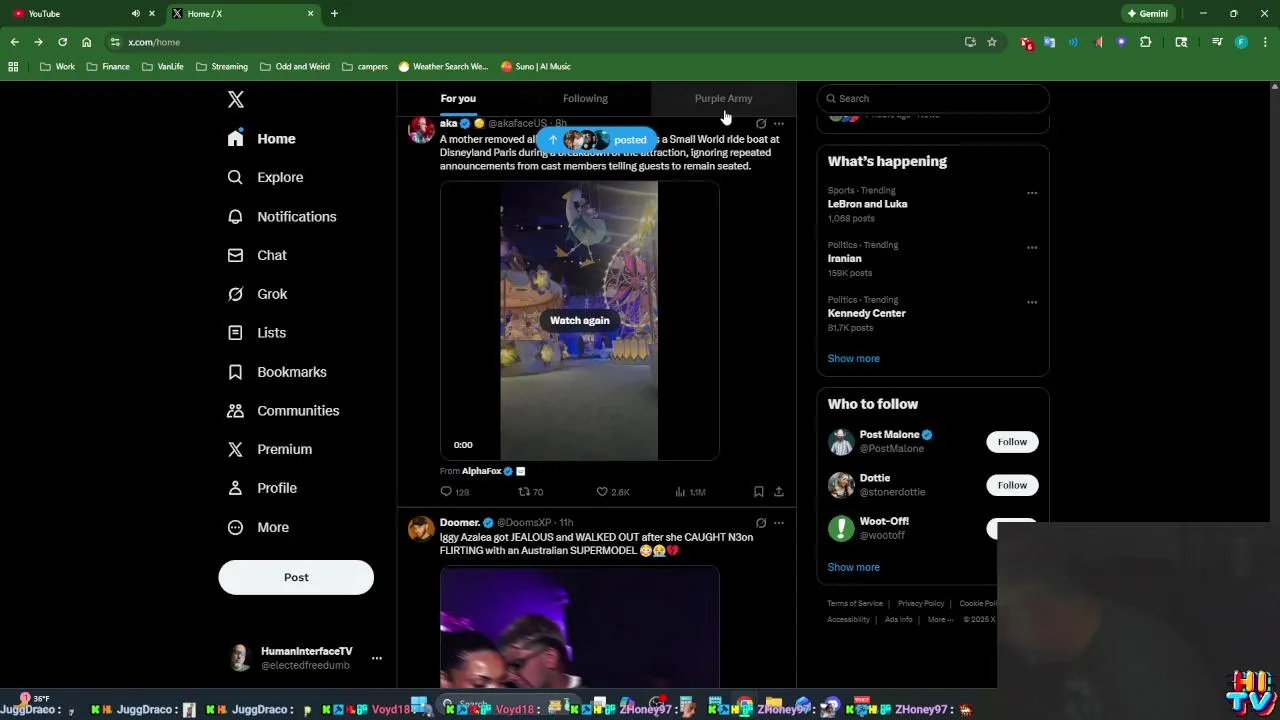
Task: Click Grok icon on the aka post
Action: (x=761, y=124)
